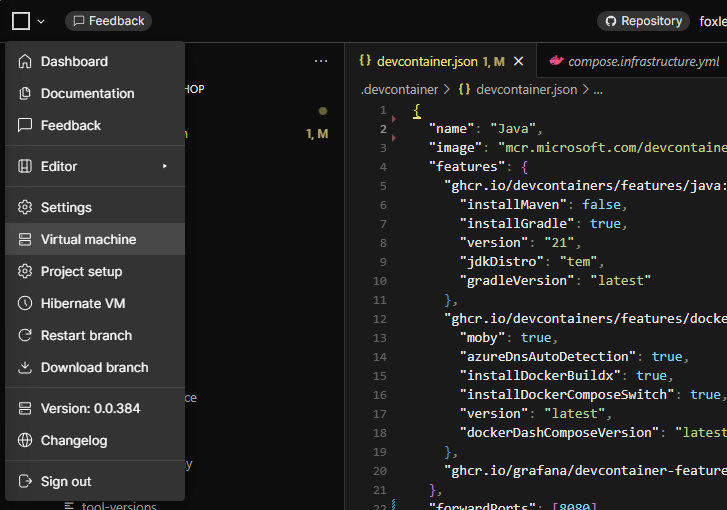Image resolution: width=727 pixels, height=510 pixels.
Task: Click the .devcontainer breadcrumb
Action: pyautogui.click(x=399, y=89)
